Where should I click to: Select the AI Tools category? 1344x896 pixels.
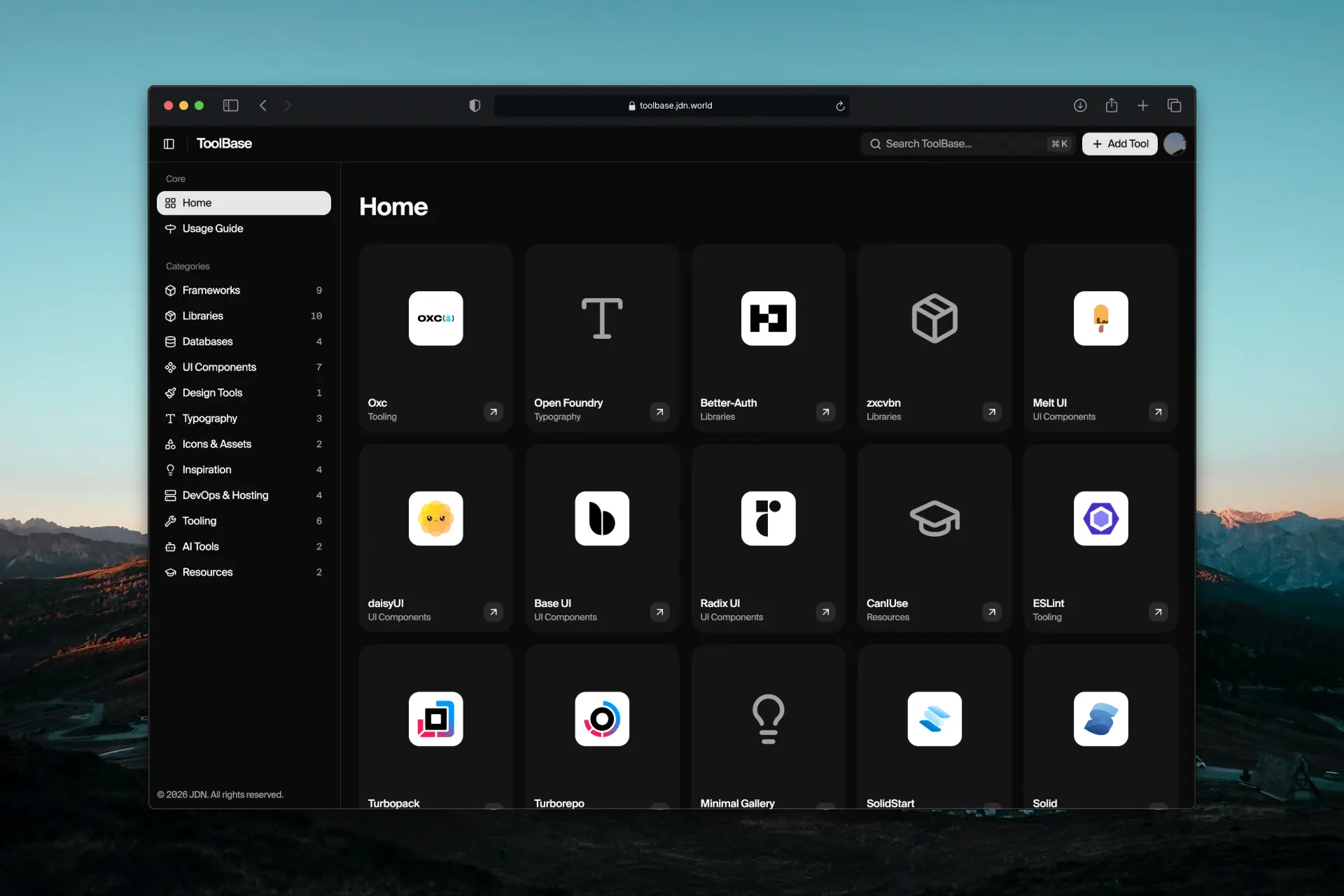(x=244, y=547)
